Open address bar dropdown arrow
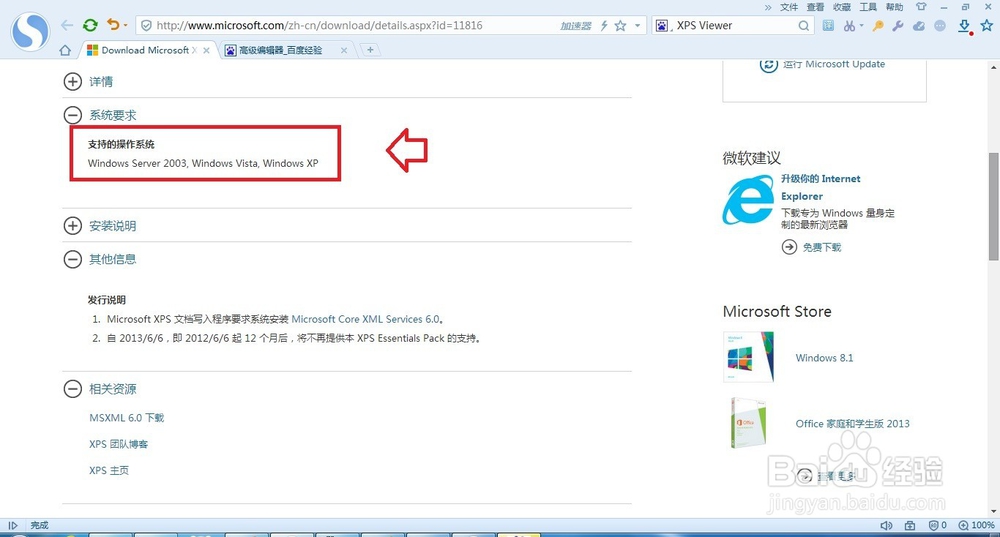This screenshot has width=1000, height=537. (637, 26)
